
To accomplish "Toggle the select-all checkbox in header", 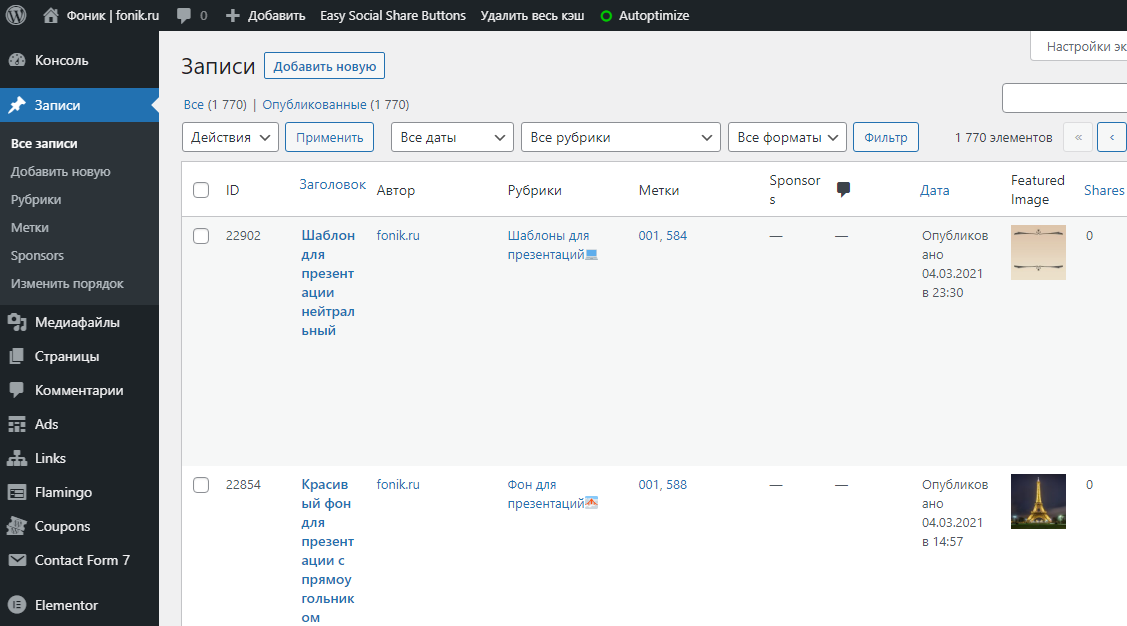I will [201, 190].
